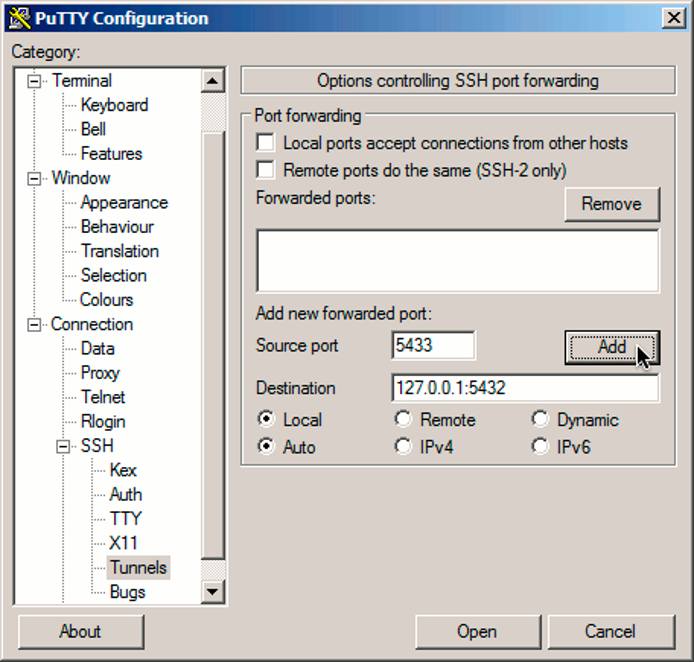The height and width of the screenshot is (662, 694).
Task: Open the Keyboard settings category
Action: point(115,105)
